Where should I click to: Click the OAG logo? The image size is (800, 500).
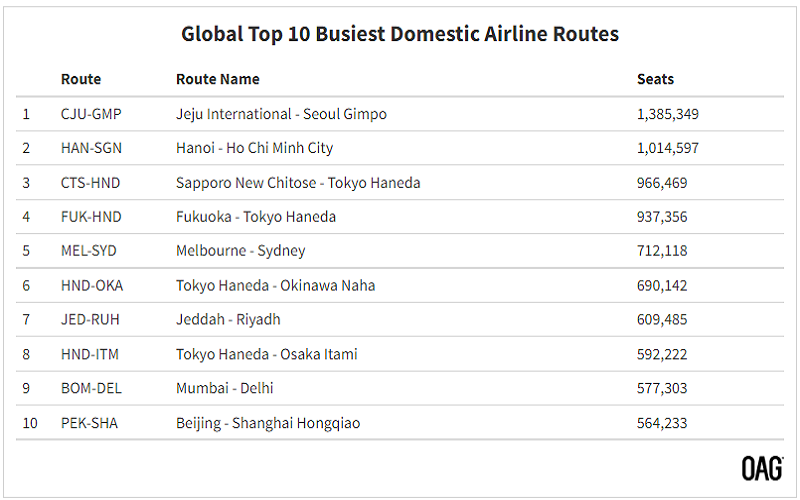point(762,468)
